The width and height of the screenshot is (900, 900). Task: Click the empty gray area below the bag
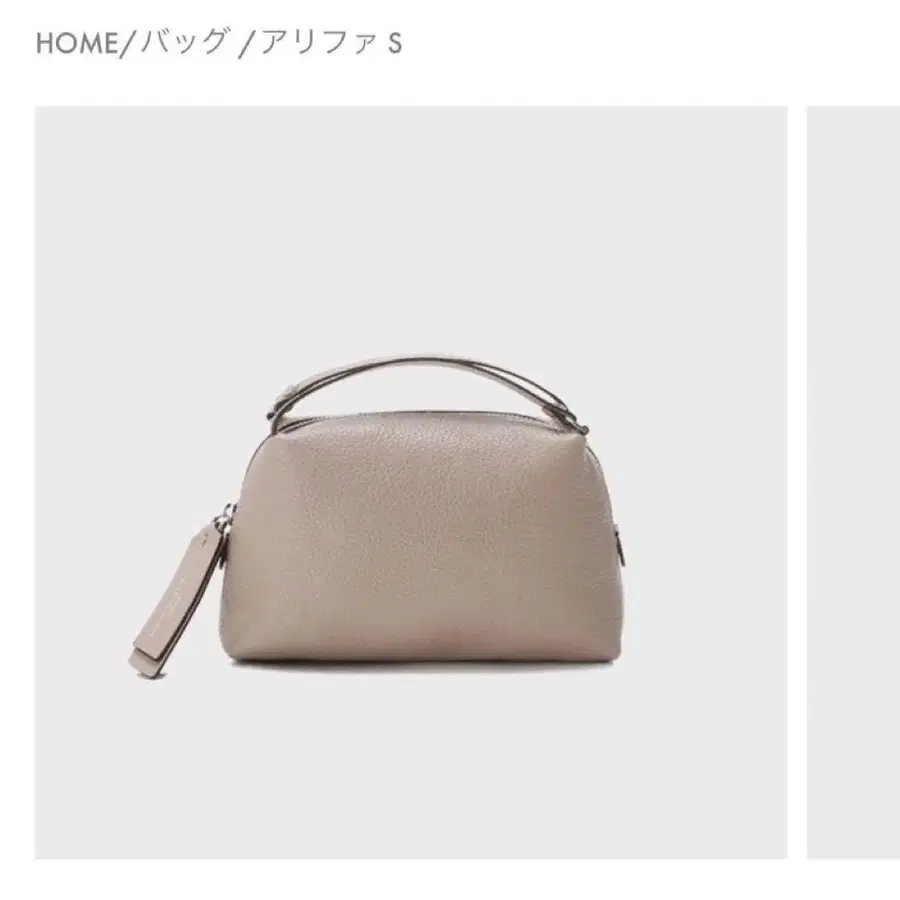(x=411, y=769)
